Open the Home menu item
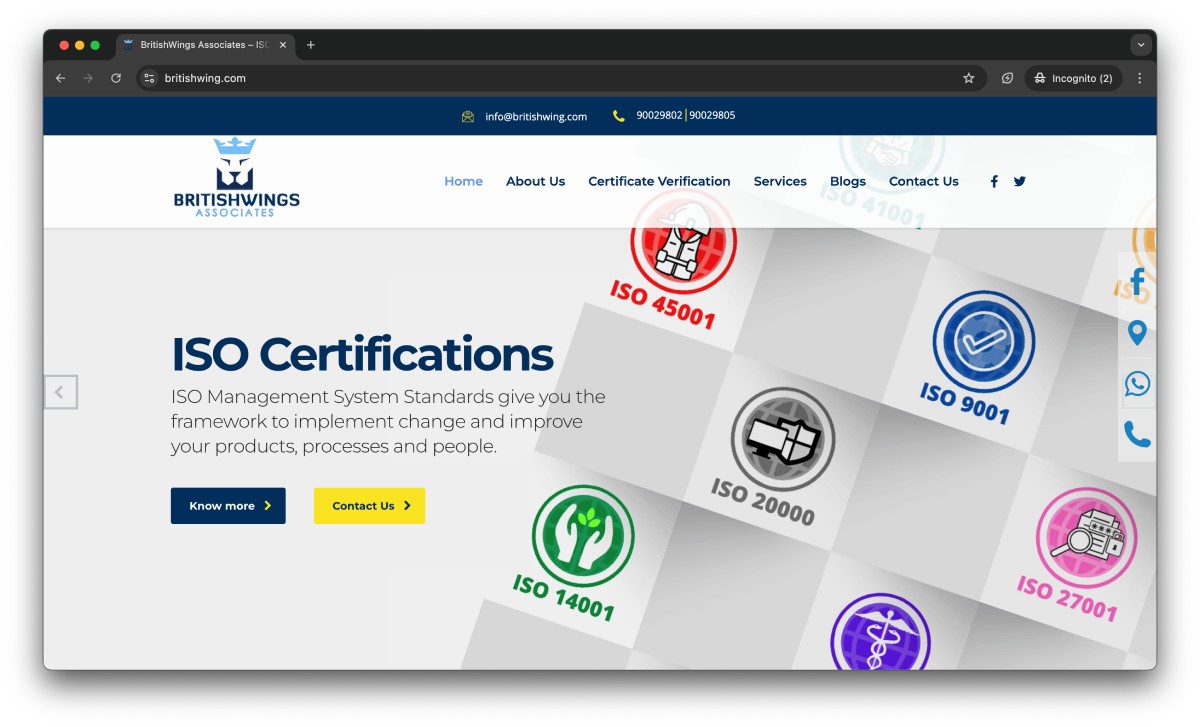1200x727 pixels. coord(463,181)
